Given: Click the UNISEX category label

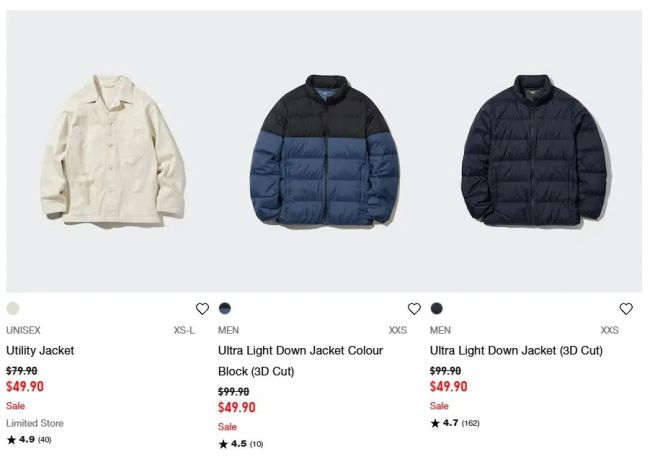Looking at the screenshot, I should pyautogui.click(x=23, y=330).
